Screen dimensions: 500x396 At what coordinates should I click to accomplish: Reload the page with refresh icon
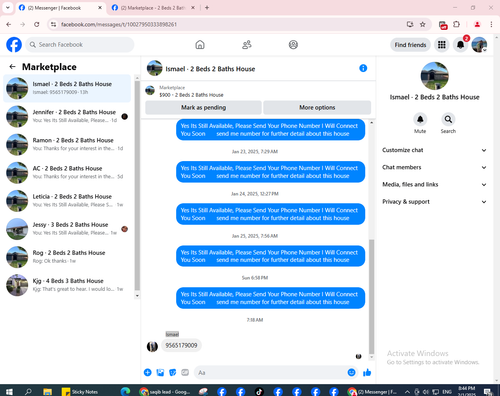click(37, 24)
